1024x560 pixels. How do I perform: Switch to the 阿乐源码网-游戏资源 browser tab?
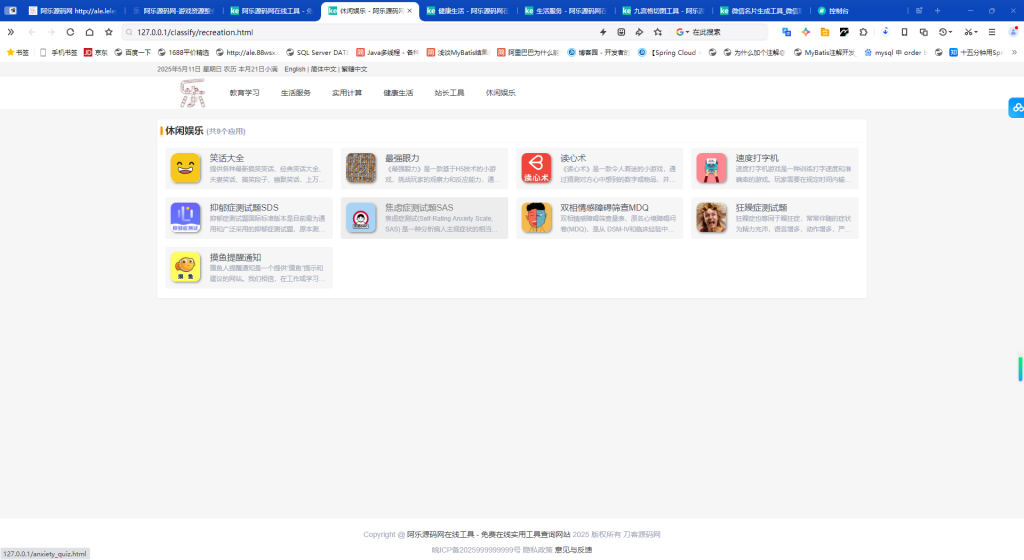point(173,10)
